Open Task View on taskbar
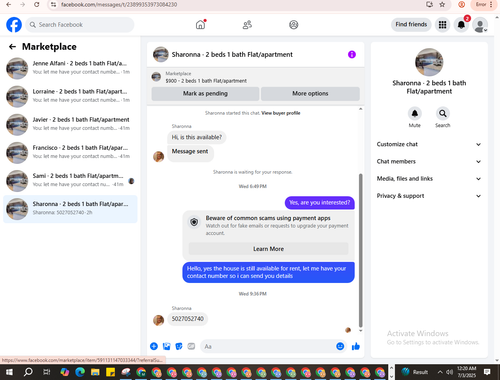 point(47,372)
